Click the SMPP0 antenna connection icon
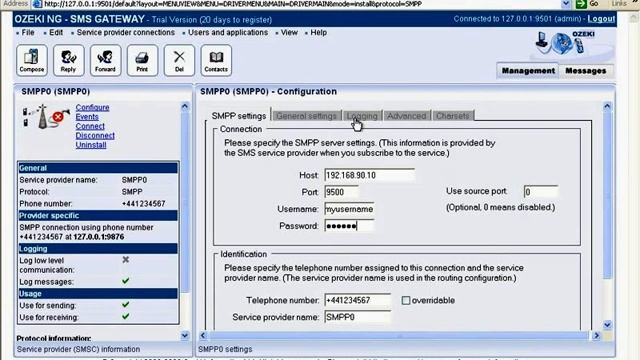640x360 pixels. click(x=45, y=116)
